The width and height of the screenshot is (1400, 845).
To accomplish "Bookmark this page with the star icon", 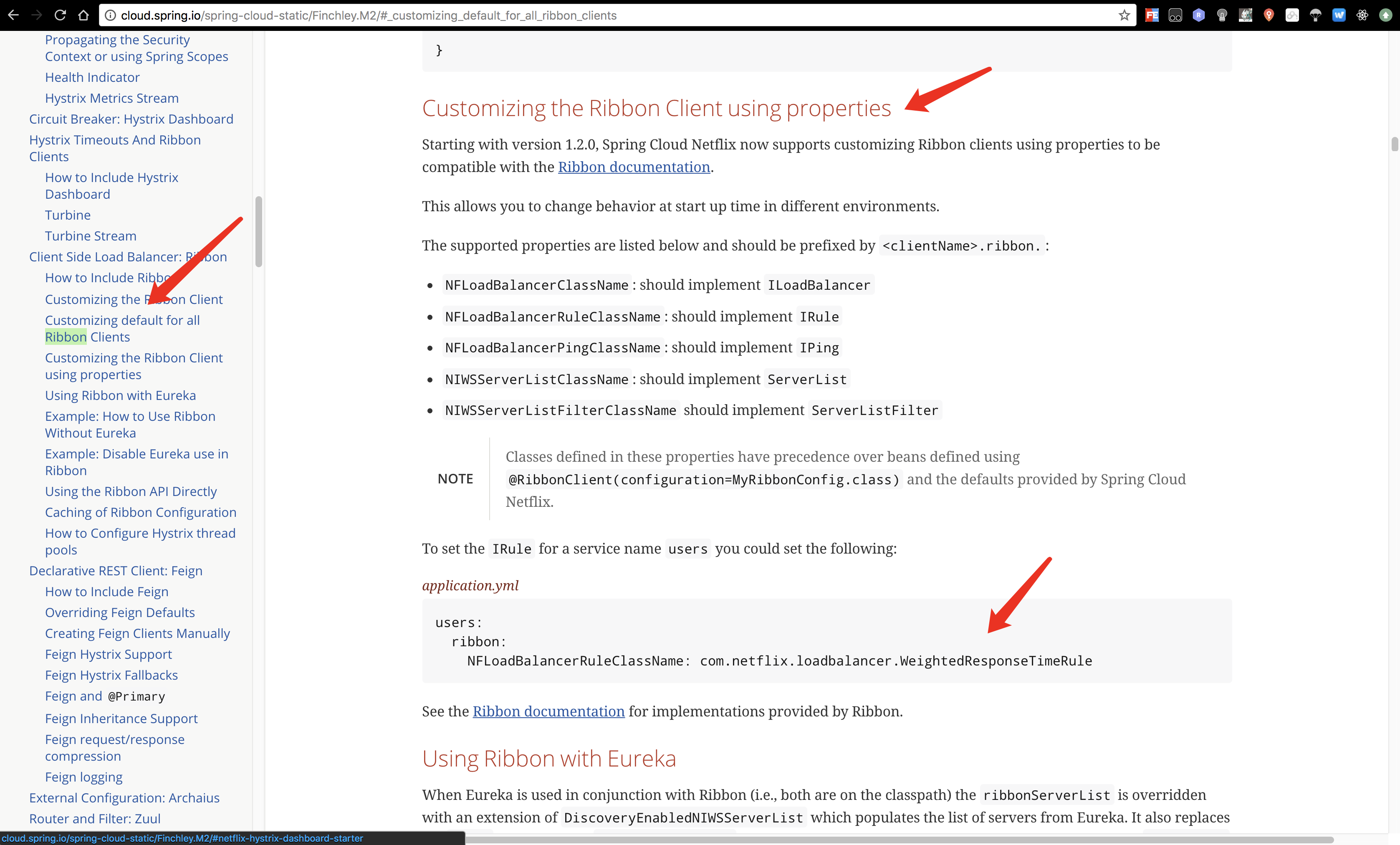I will pos(1124,15).
